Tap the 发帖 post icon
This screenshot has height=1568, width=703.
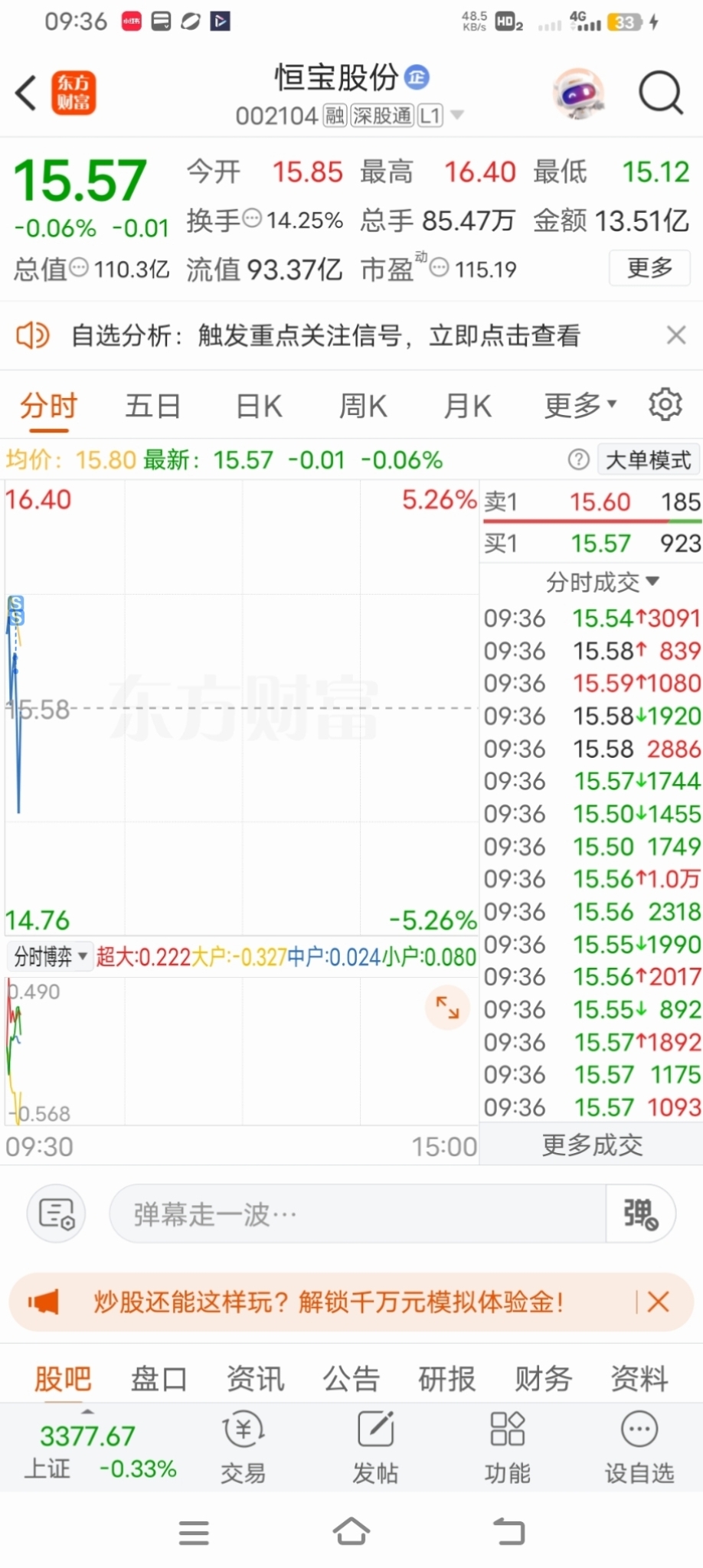click(x=375, y=1449)
